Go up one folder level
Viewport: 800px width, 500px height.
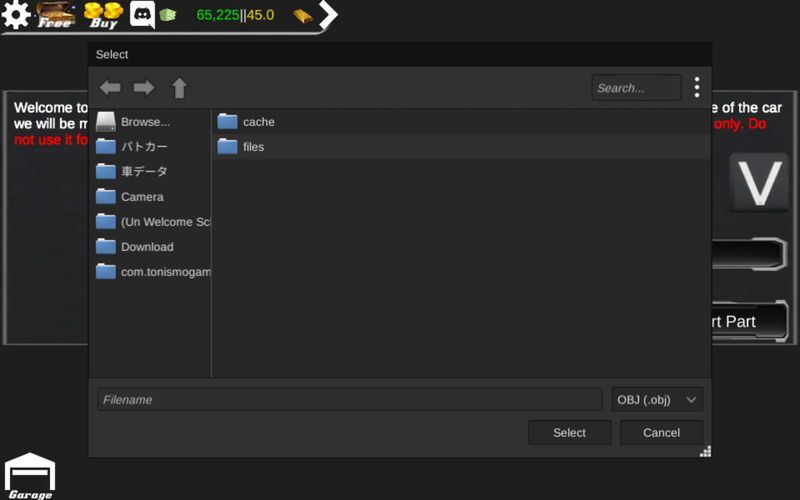click(179, 88)
